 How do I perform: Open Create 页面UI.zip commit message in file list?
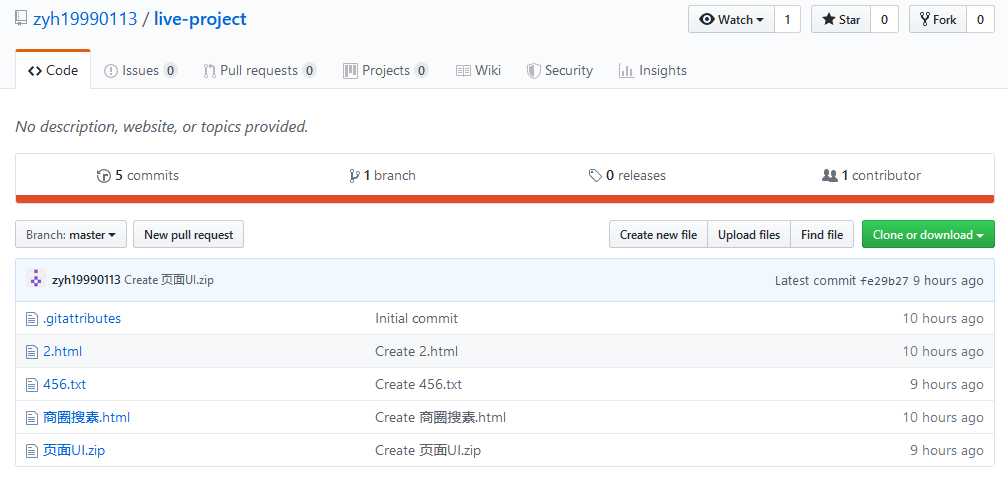click(x=428, y=451)
